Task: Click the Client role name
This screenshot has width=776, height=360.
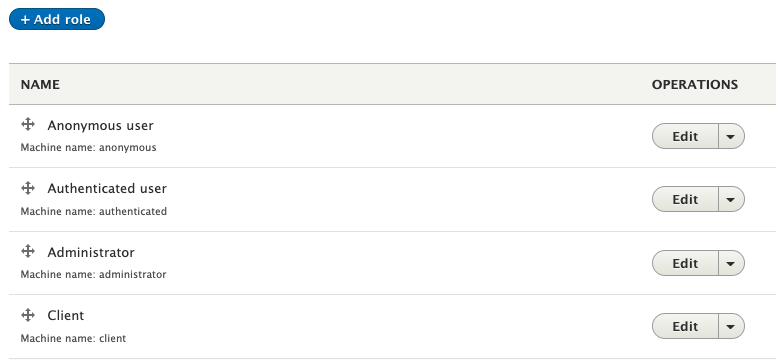Action: pyautogui.click(x=66, y=315)
